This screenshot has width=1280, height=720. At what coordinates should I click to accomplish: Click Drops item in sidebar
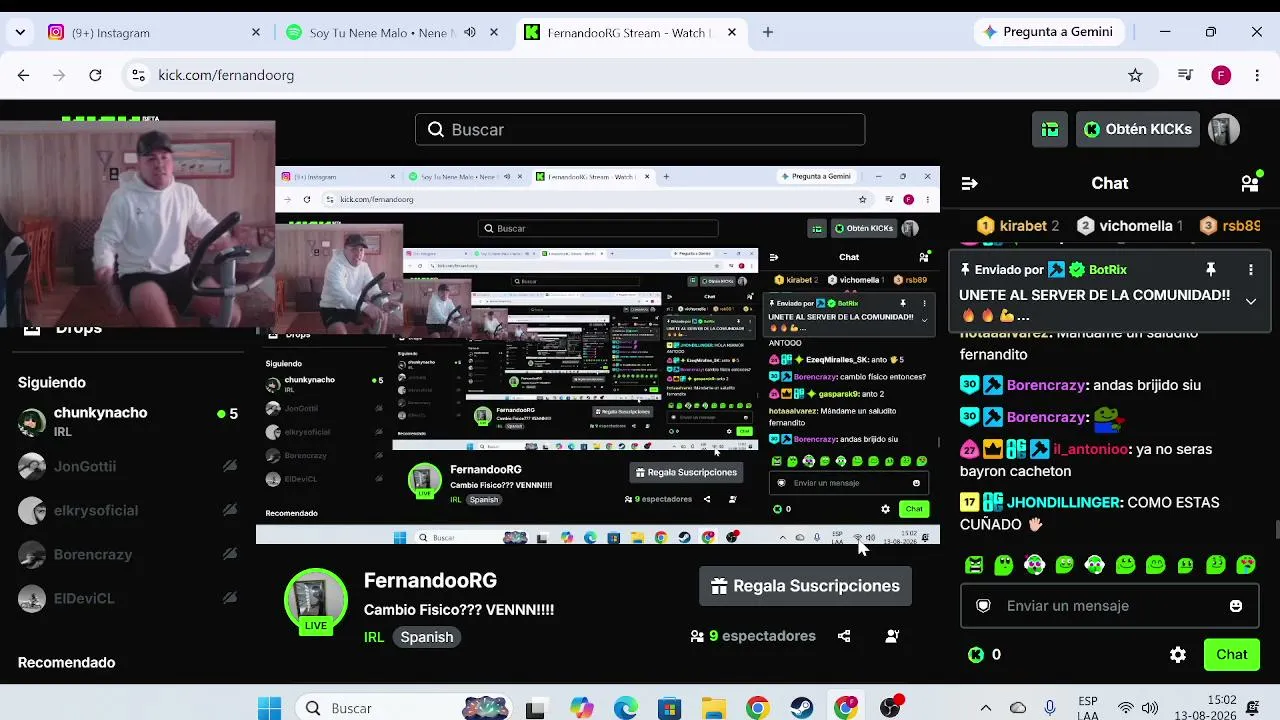tap(62, 329)
